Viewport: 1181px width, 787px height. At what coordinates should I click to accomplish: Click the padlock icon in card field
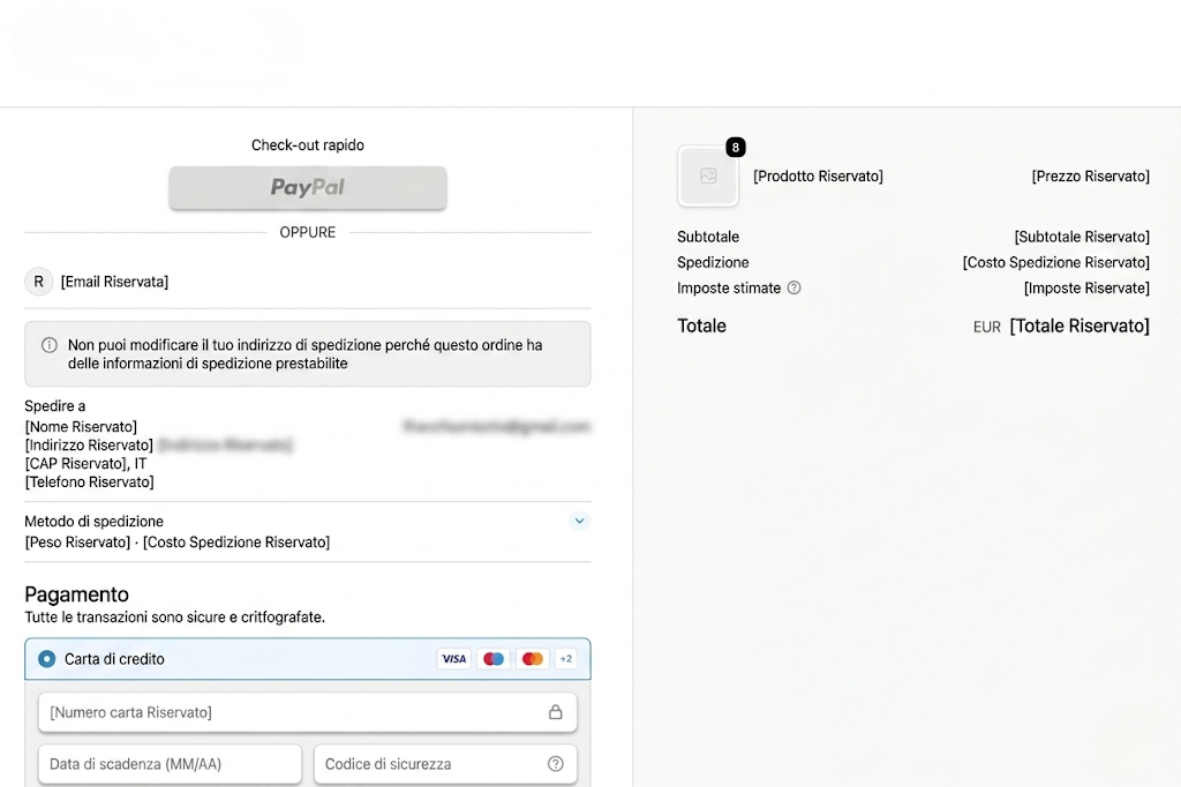click(554, 712)
